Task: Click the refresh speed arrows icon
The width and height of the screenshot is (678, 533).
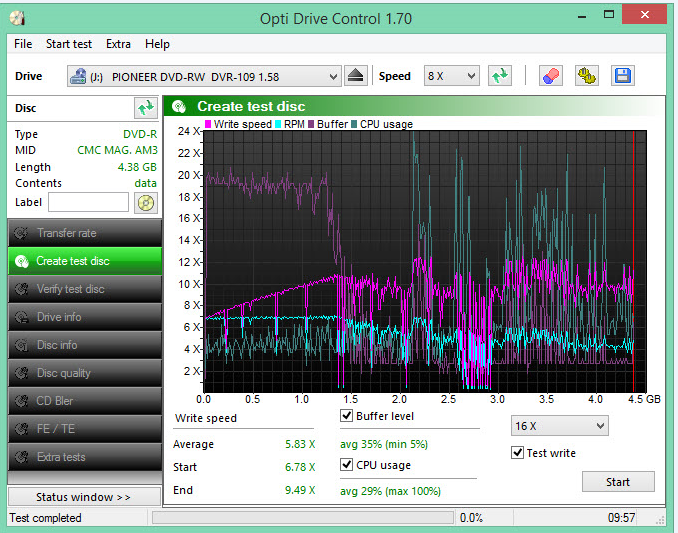Action: pos(499,76)
